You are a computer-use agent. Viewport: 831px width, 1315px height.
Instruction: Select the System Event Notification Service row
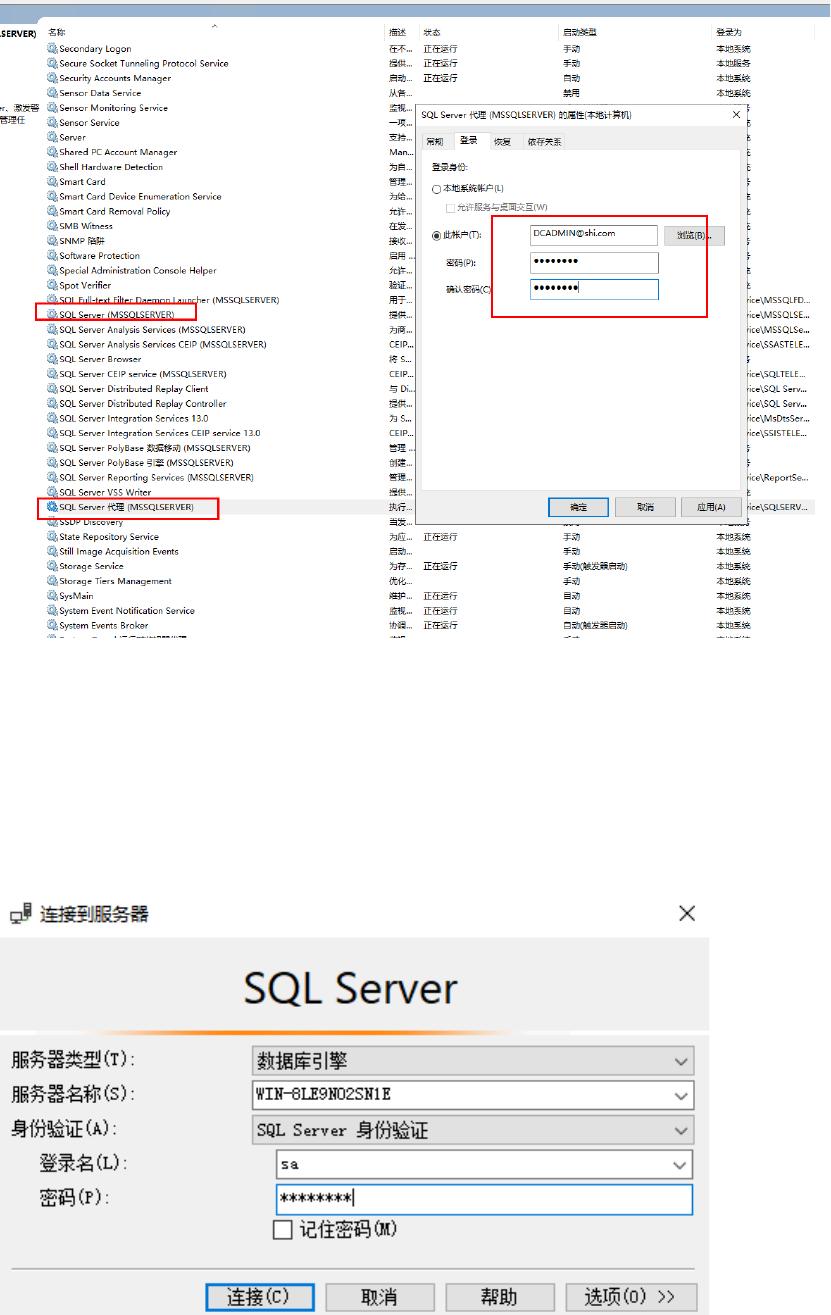point(127,611)
